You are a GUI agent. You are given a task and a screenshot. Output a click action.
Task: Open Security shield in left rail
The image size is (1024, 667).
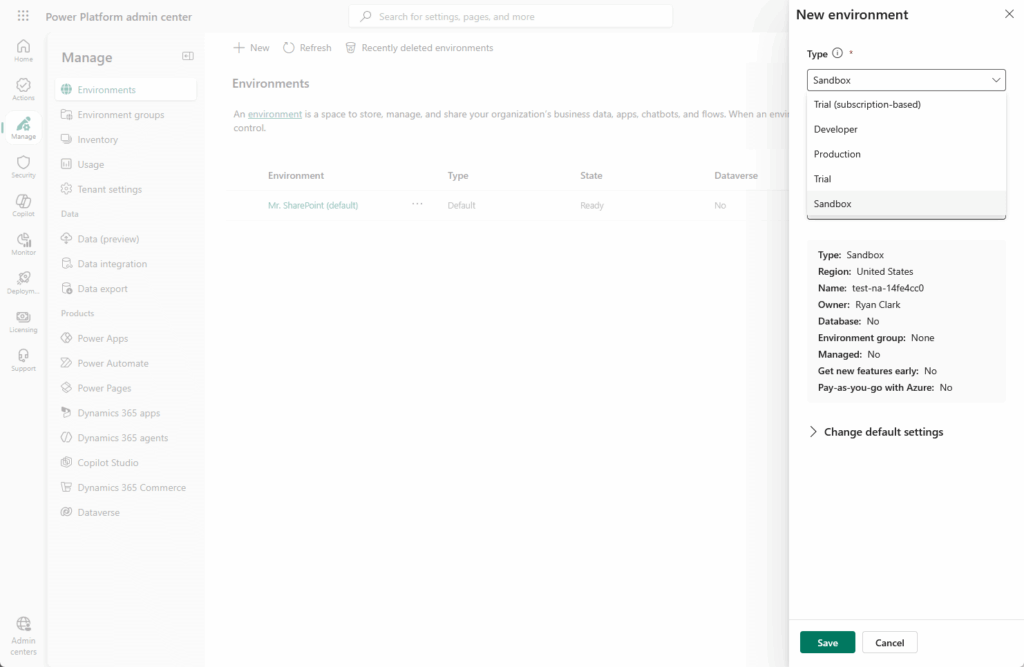click(24, 167)
